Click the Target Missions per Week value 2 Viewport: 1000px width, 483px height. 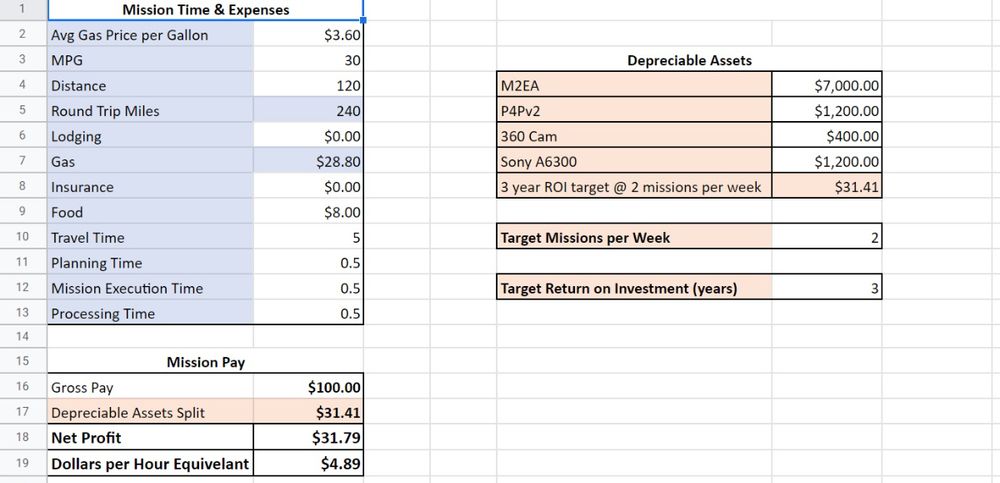tap(826, 238)
